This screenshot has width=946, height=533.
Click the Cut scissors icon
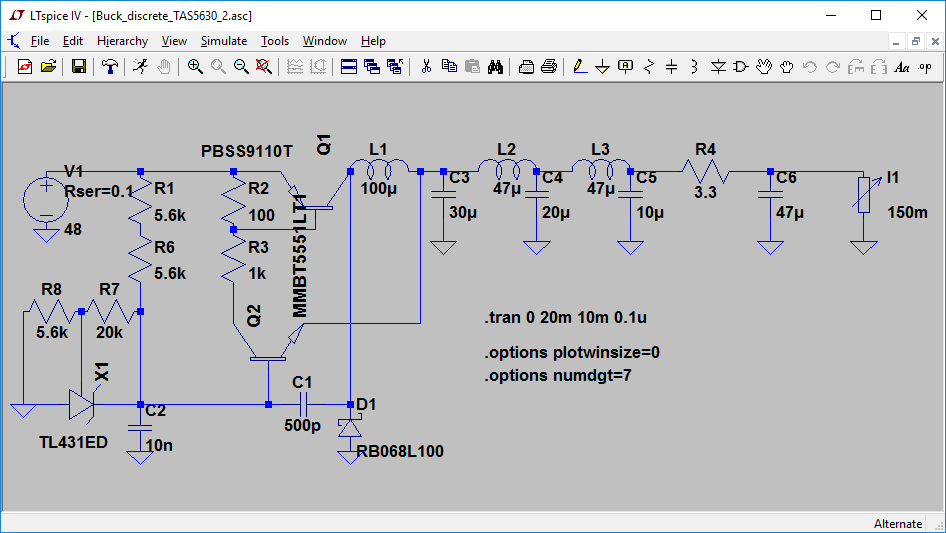pyautogui.click(x=426, y=67)
